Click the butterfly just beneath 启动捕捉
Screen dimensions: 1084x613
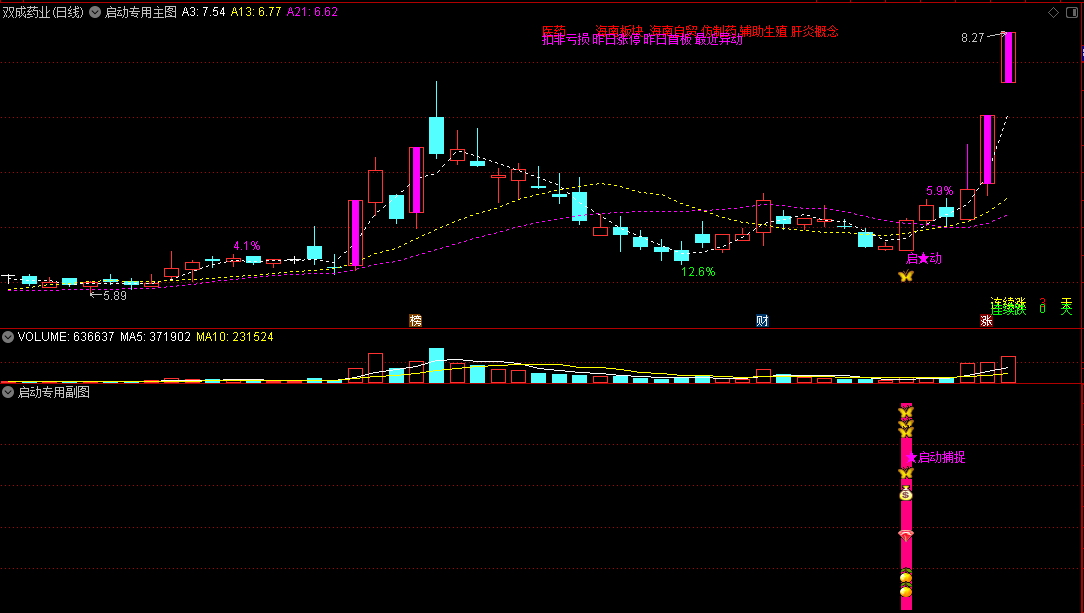906,473
